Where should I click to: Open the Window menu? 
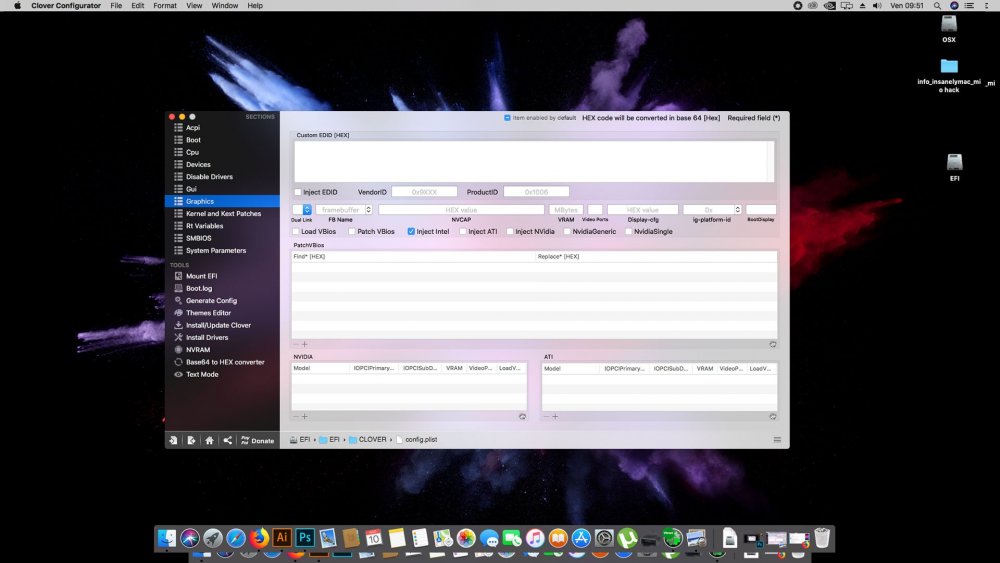tap(224, 6)
